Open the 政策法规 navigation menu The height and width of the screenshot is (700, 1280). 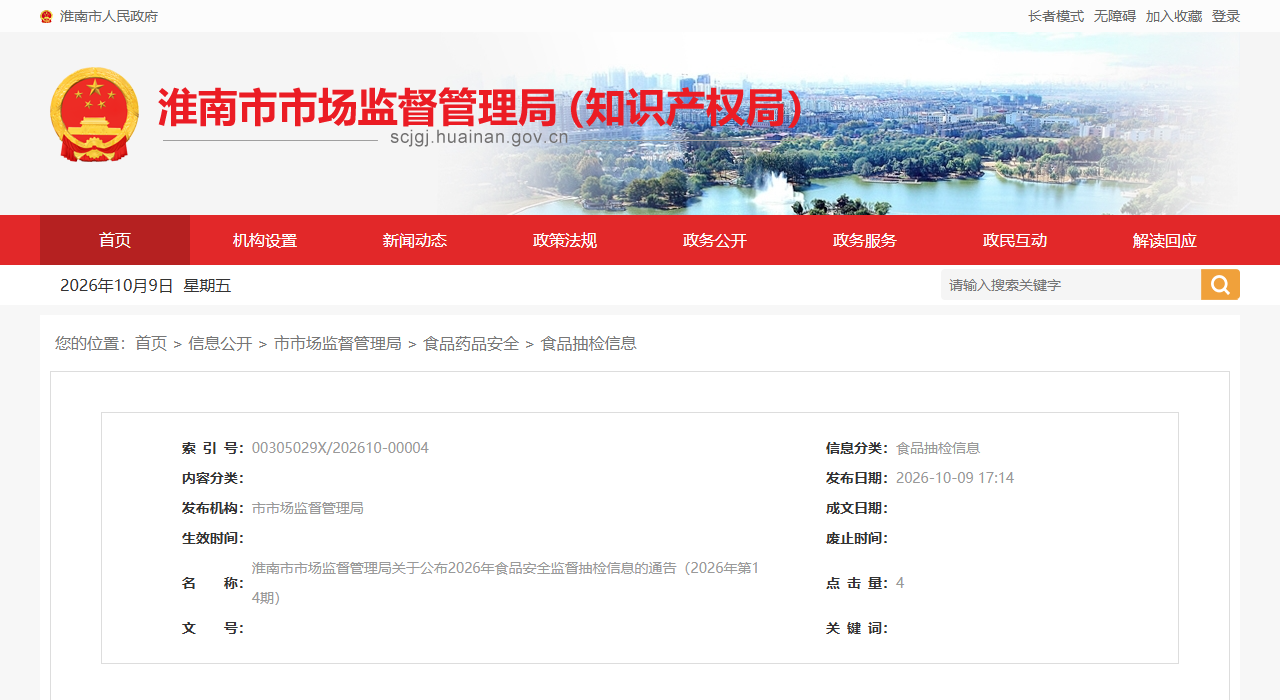click(565, 240)
